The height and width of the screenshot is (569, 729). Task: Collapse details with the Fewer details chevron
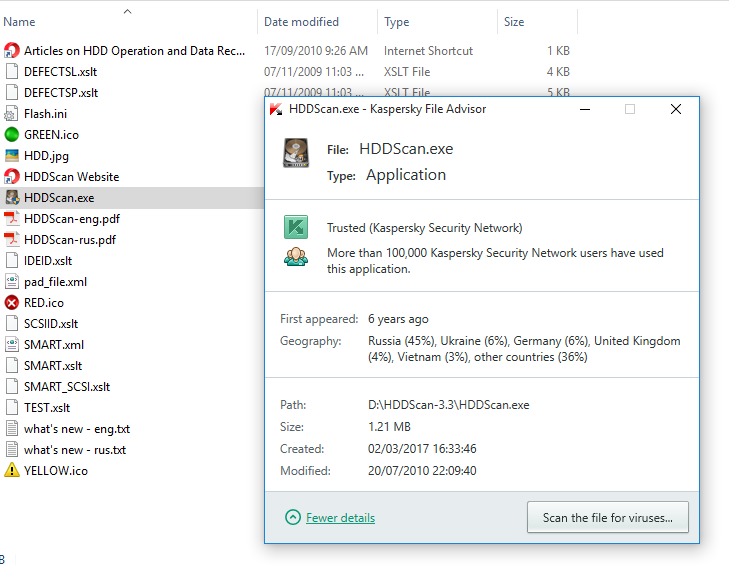tap(292, 518)
